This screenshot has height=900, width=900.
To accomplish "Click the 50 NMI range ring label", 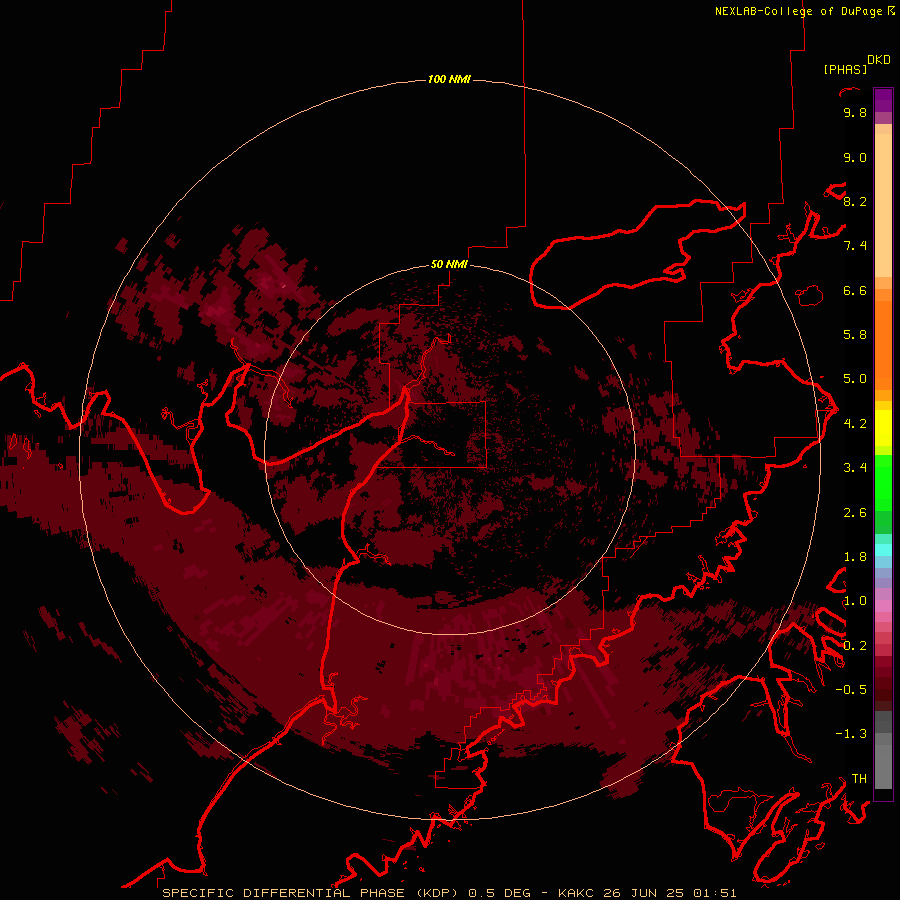I will (x=449, y=264).
